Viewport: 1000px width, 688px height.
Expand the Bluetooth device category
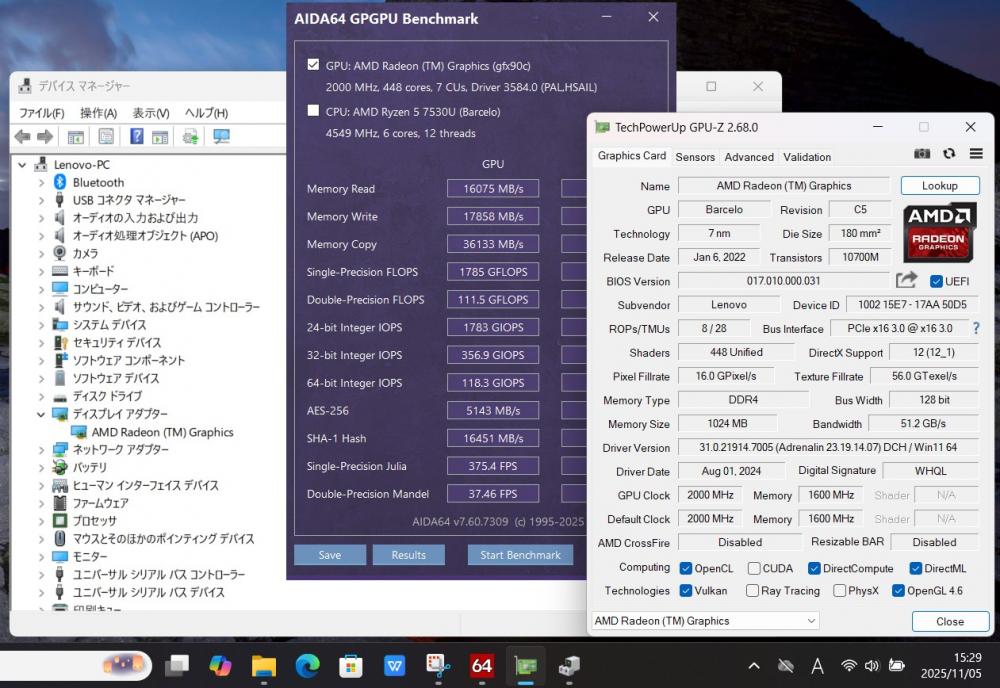click(x=41, y=182)
